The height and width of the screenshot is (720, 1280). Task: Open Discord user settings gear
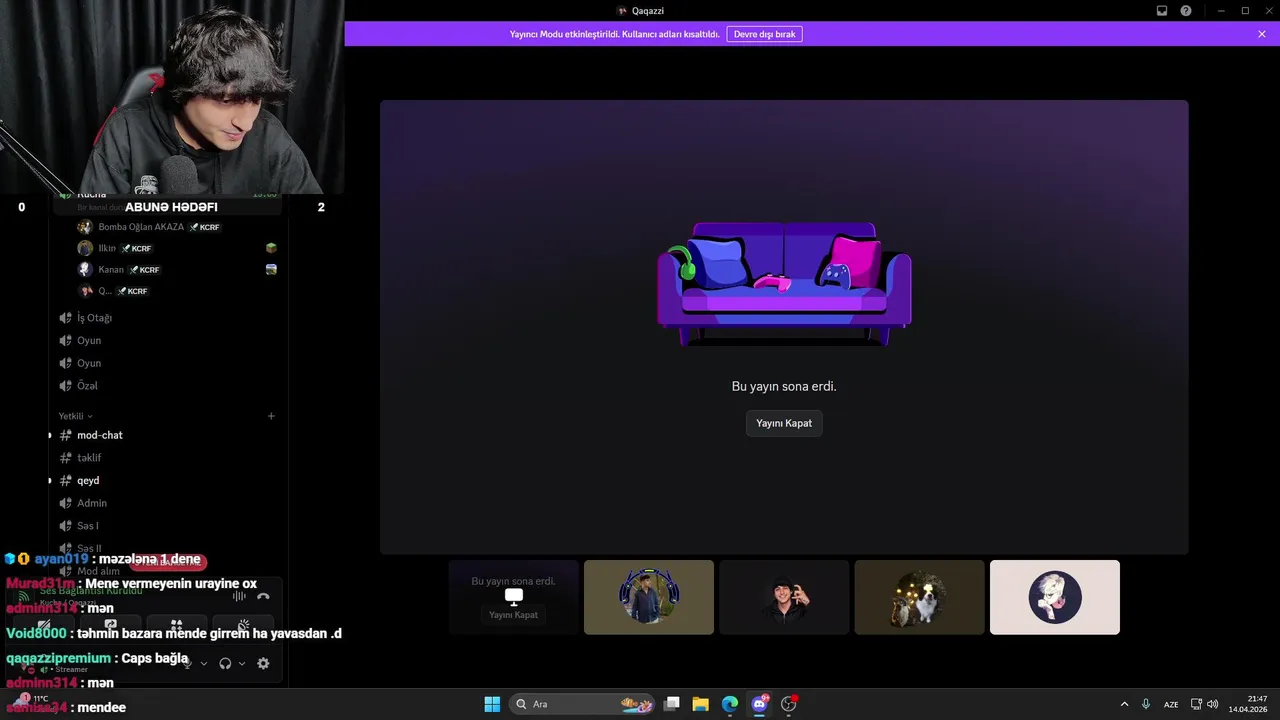coord(263,663)
